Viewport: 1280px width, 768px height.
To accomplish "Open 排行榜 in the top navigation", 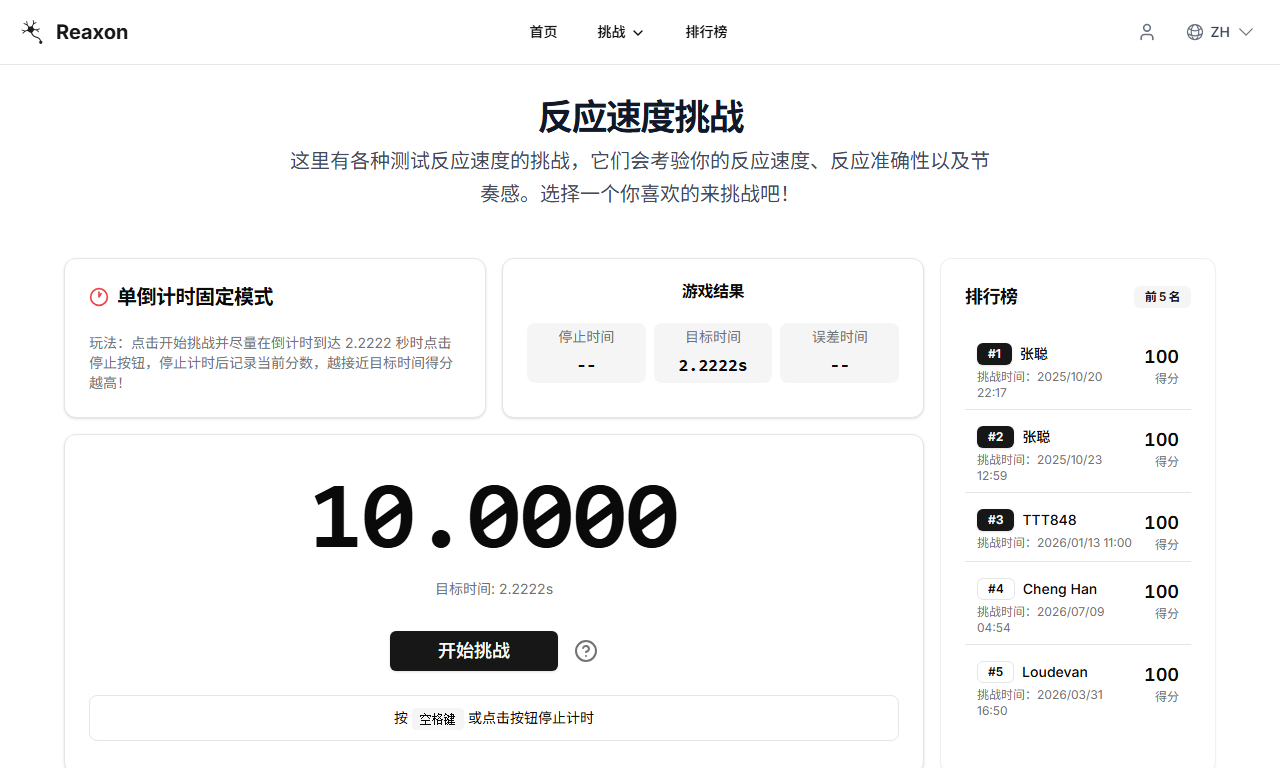I will pos(706,32).
